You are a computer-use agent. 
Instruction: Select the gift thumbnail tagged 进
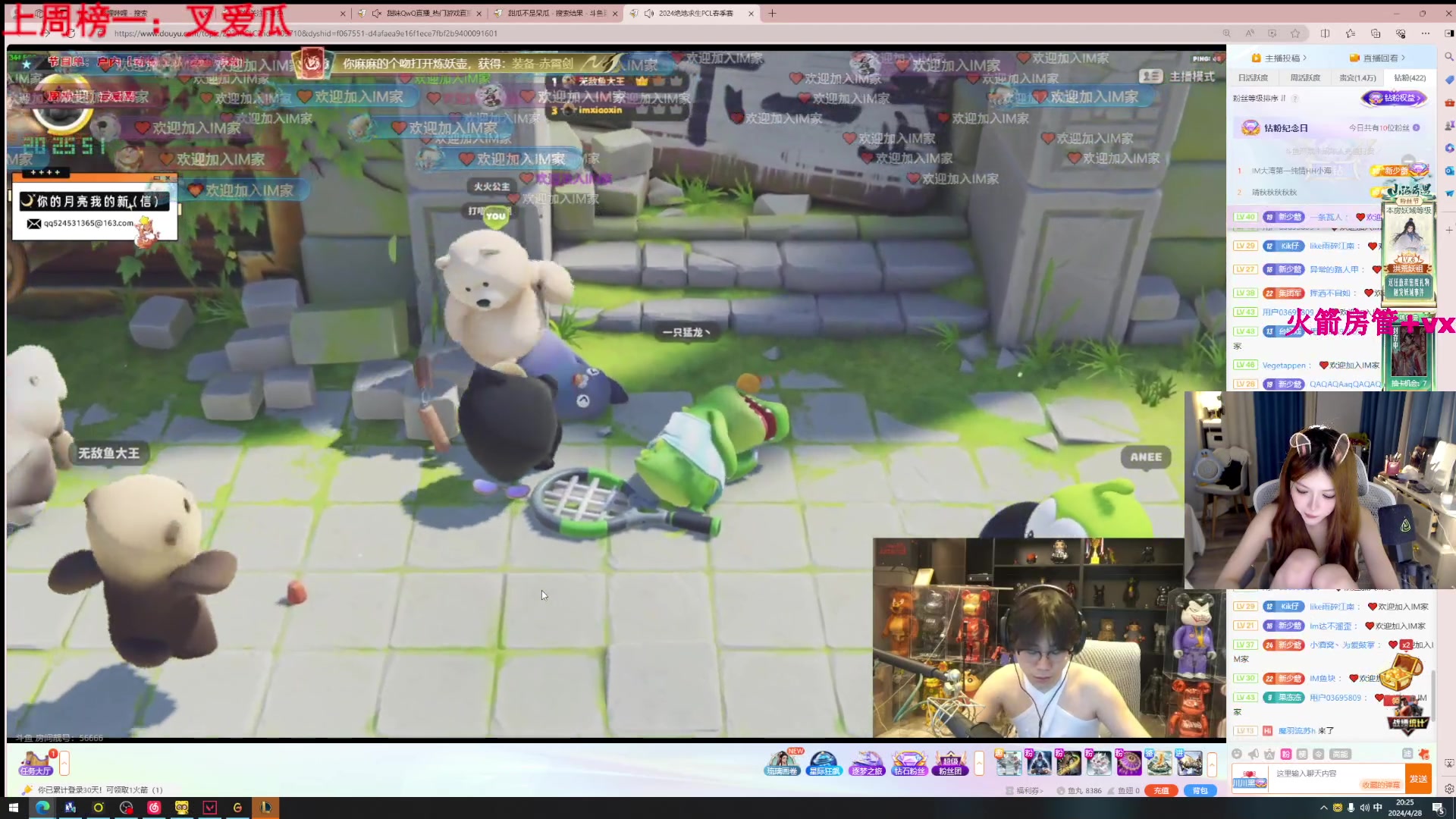tap(1189, 763)
